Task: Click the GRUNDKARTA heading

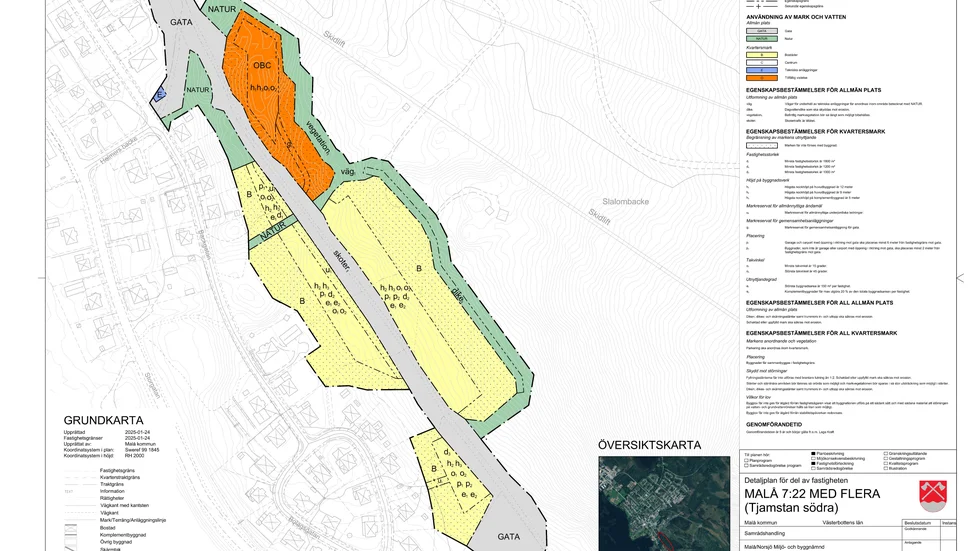Action: tap(103, 420)
